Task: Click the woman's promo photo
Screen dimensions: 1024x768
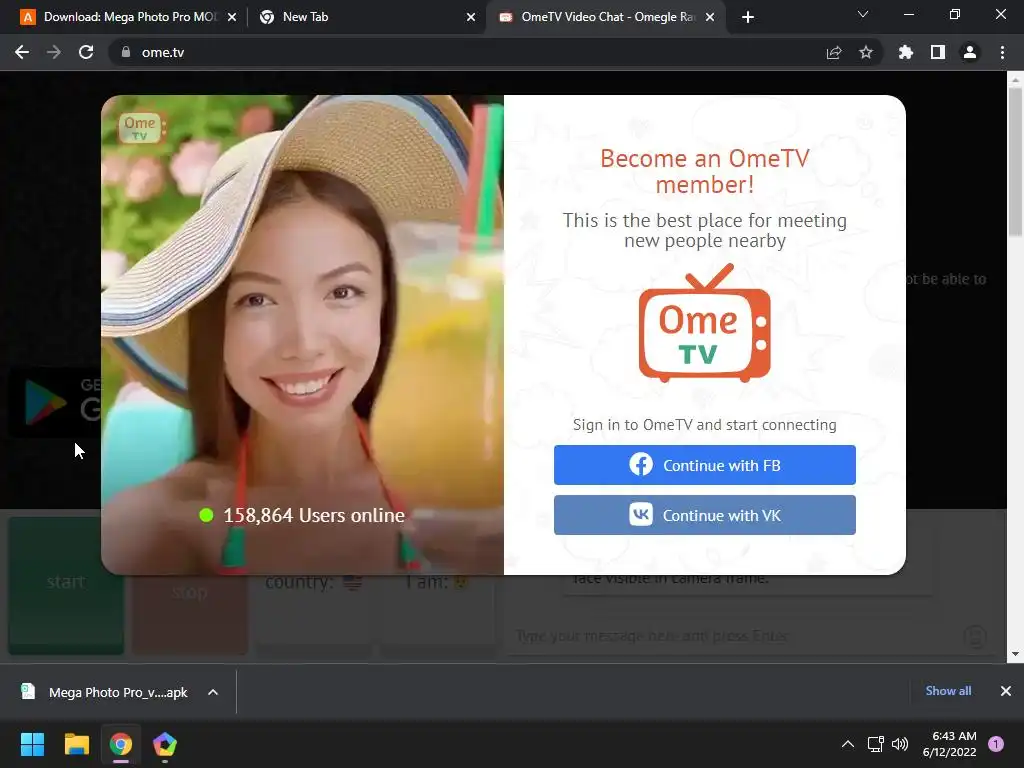Action: [302, 335]
